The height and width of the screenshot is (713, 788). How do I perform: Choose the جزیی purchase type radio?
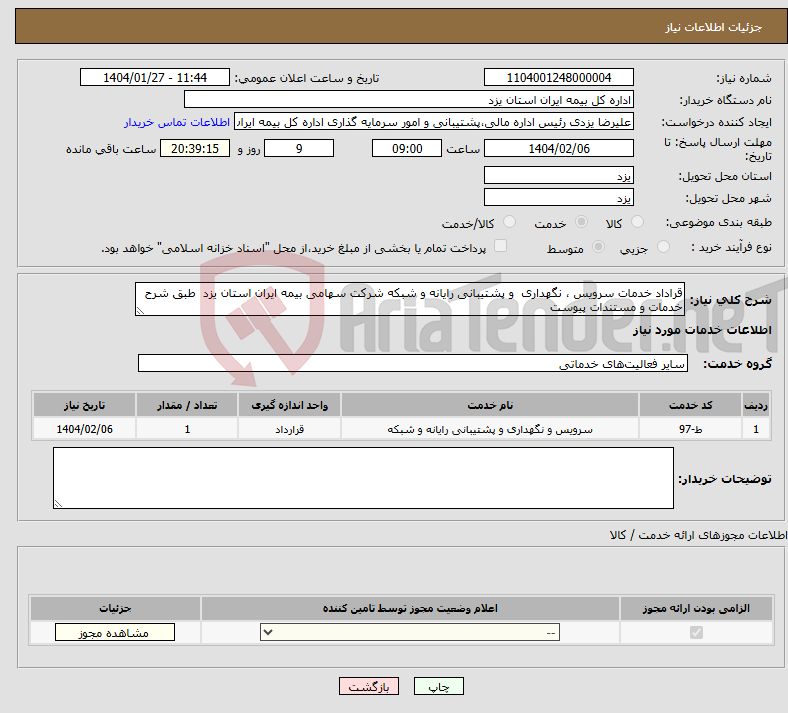pos(663,247)
